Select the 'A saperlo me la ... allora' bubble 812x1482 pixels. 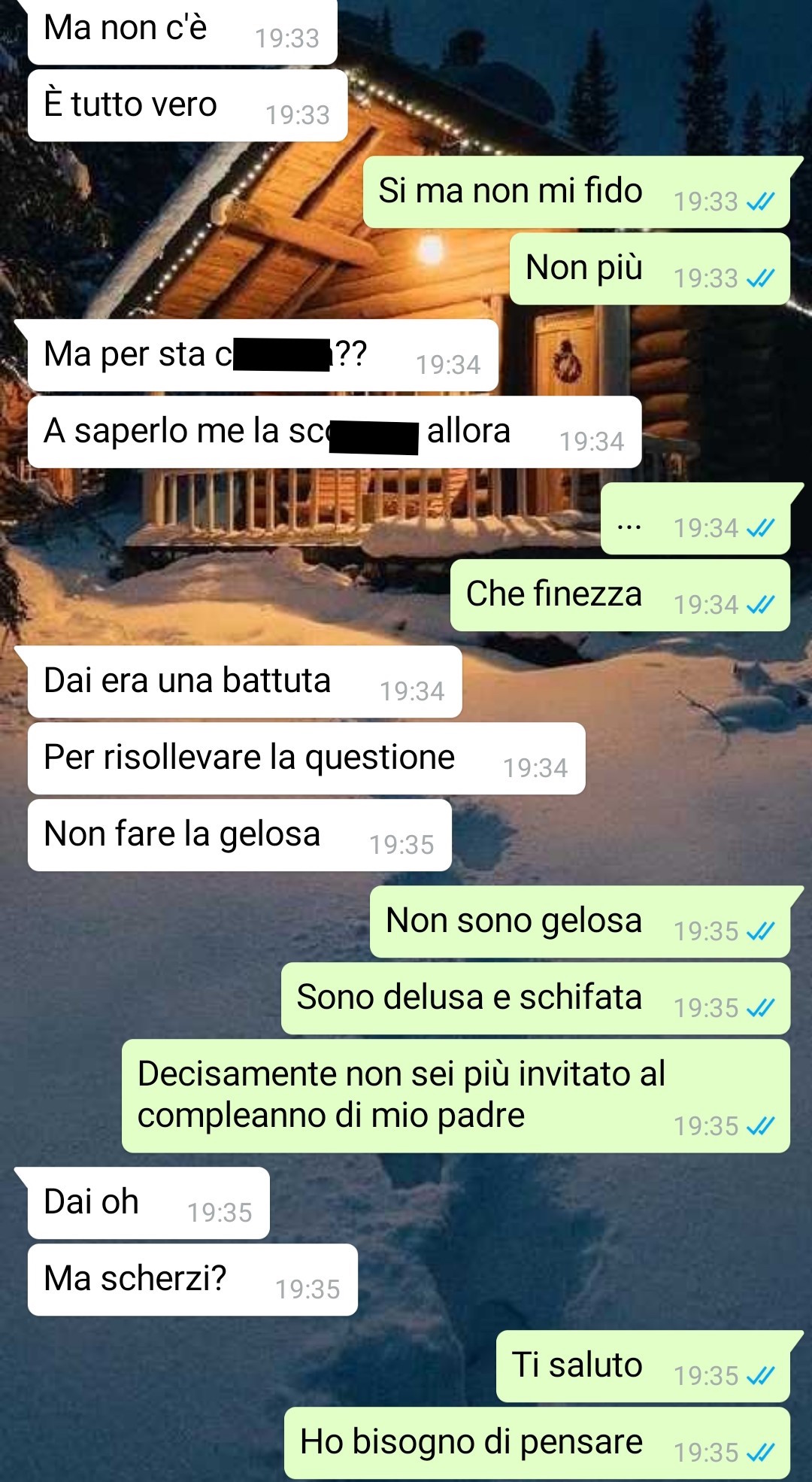pyautogui.click(x=335, y=432)
